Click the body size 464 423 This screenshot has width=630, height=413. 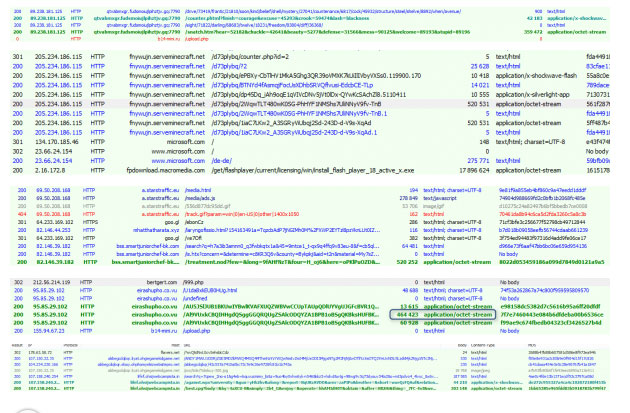407,315
